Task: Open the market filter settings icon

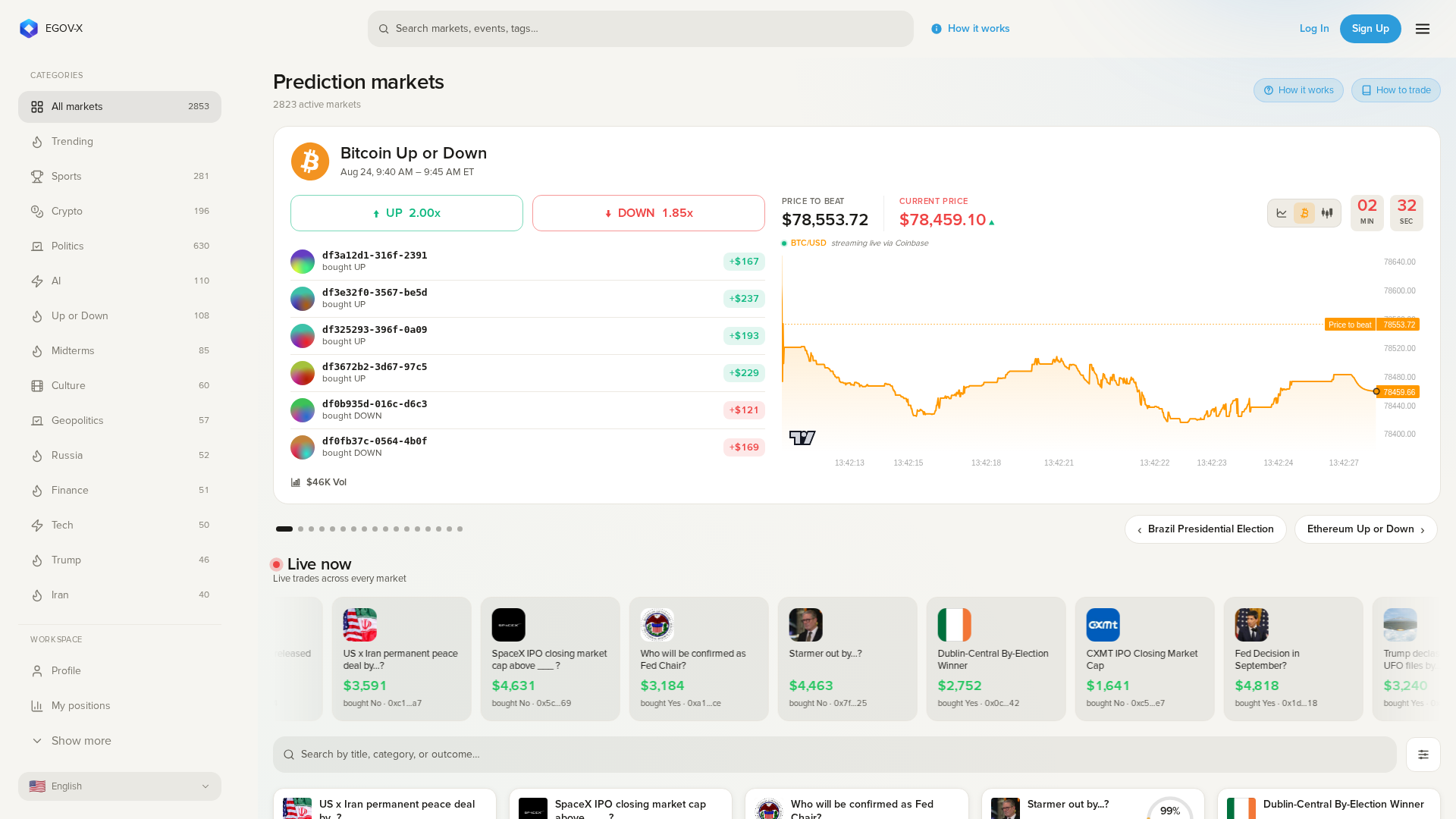Action: coord(1423,755)
